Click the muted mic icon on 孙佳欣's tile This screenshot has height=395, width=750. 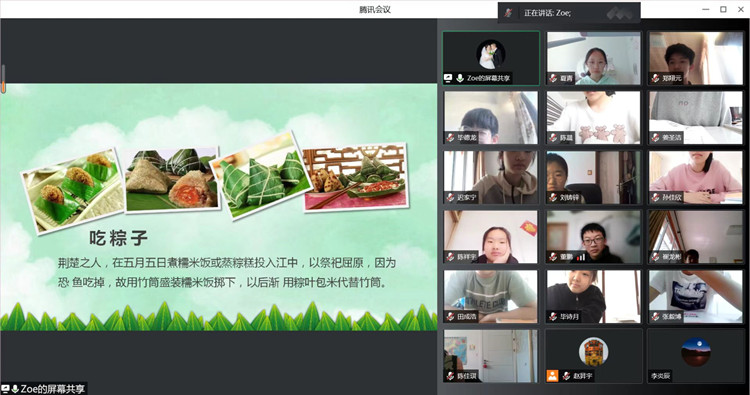(656, 197)
